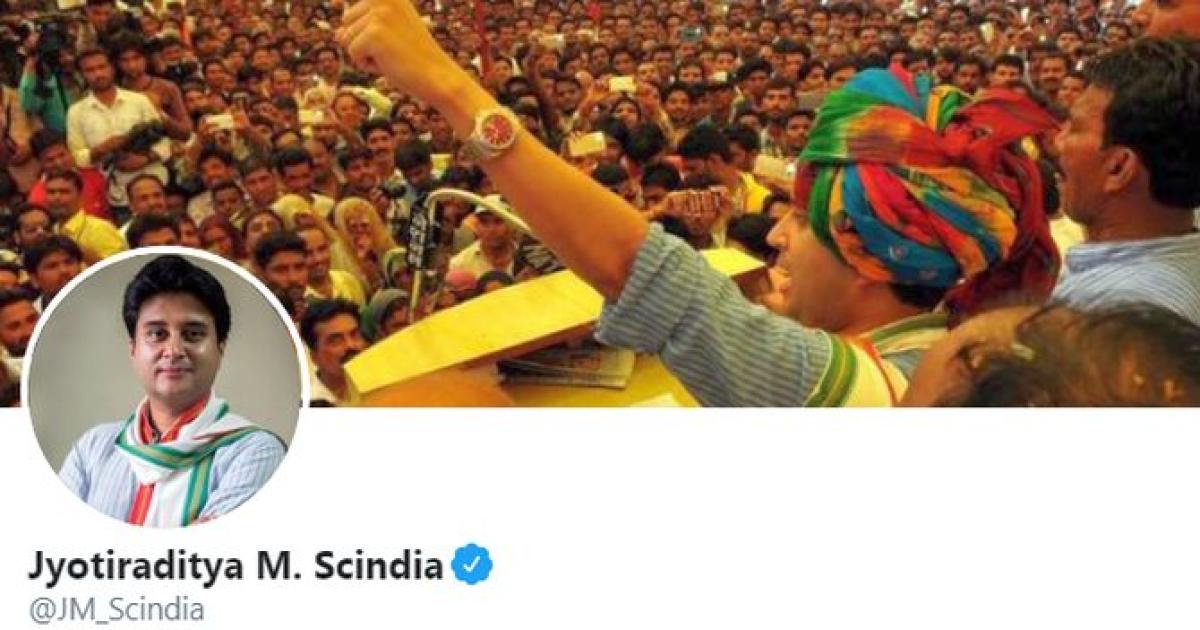
Task: Select the @JM_Scindia handle text
Action: pyautogui.click(x=116, y=610)
